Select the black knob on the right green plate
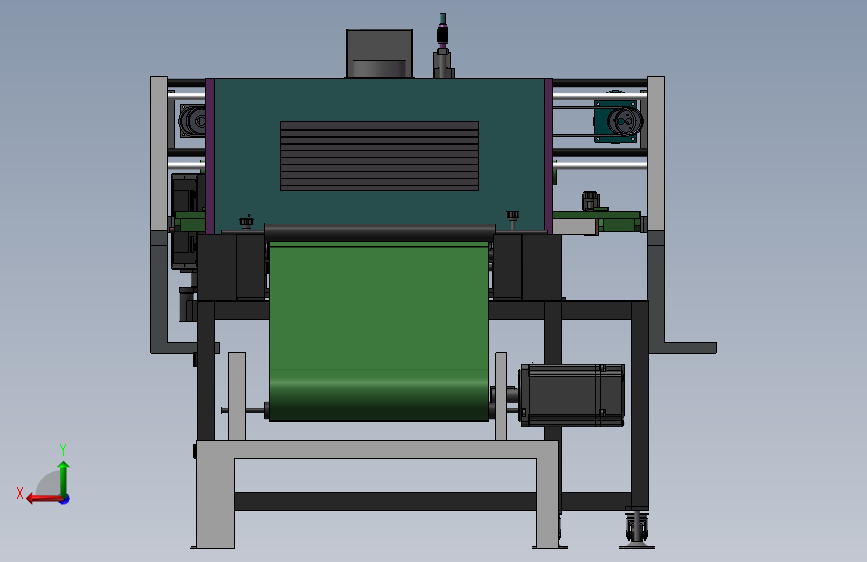This screenshot has height=562, width=867. [x=590, y=200]
